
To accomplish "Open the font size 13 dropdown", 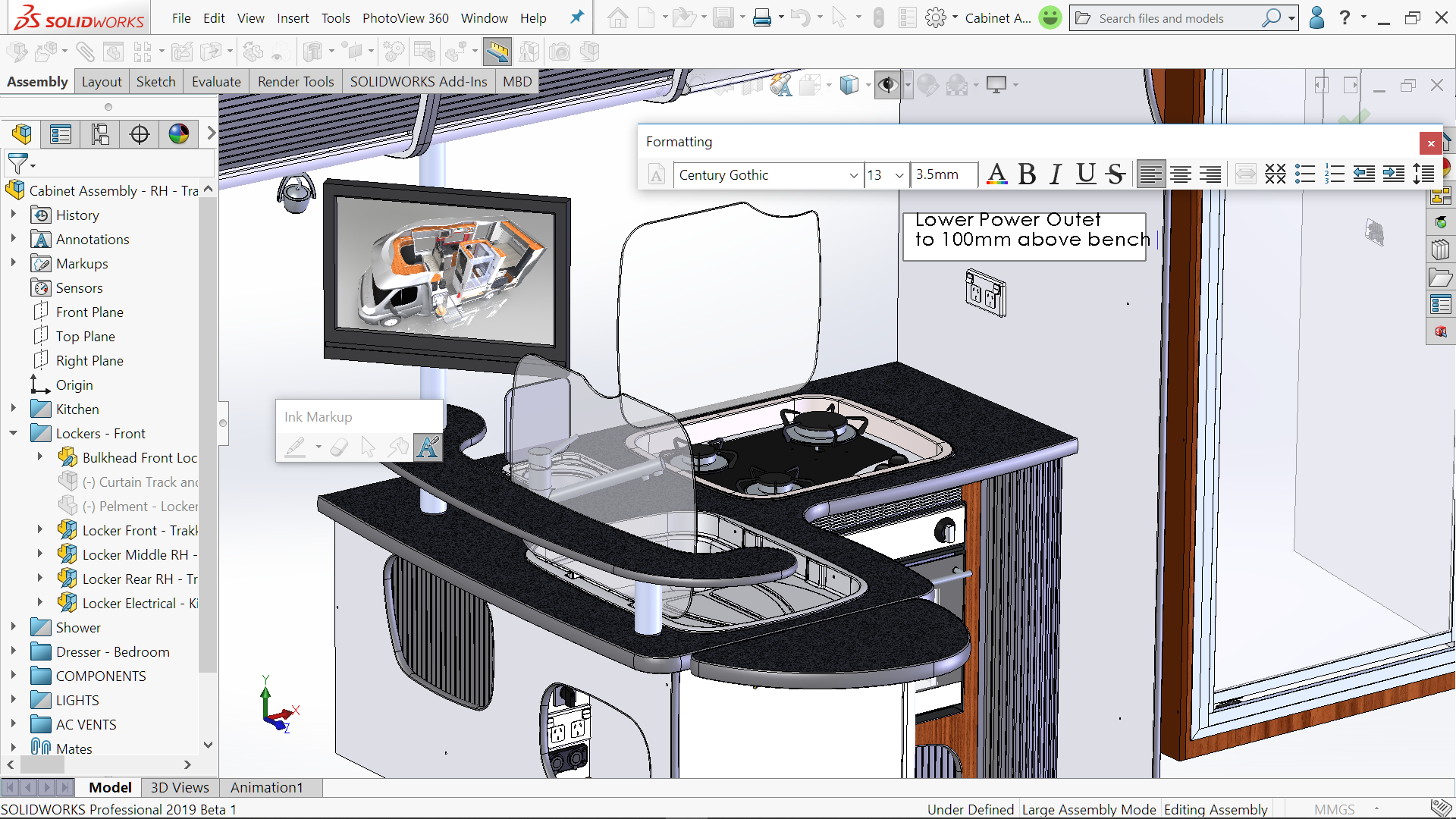I will point(899,175).
